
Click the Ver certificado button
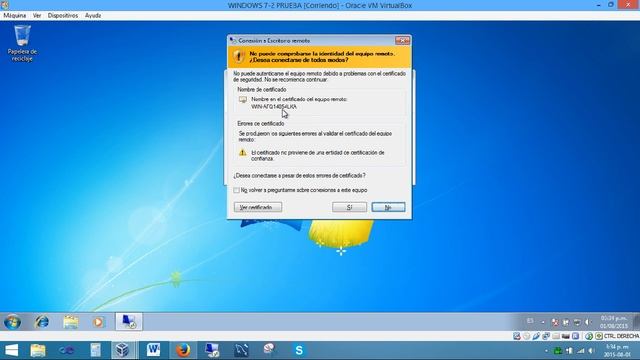tap(258, 207)
